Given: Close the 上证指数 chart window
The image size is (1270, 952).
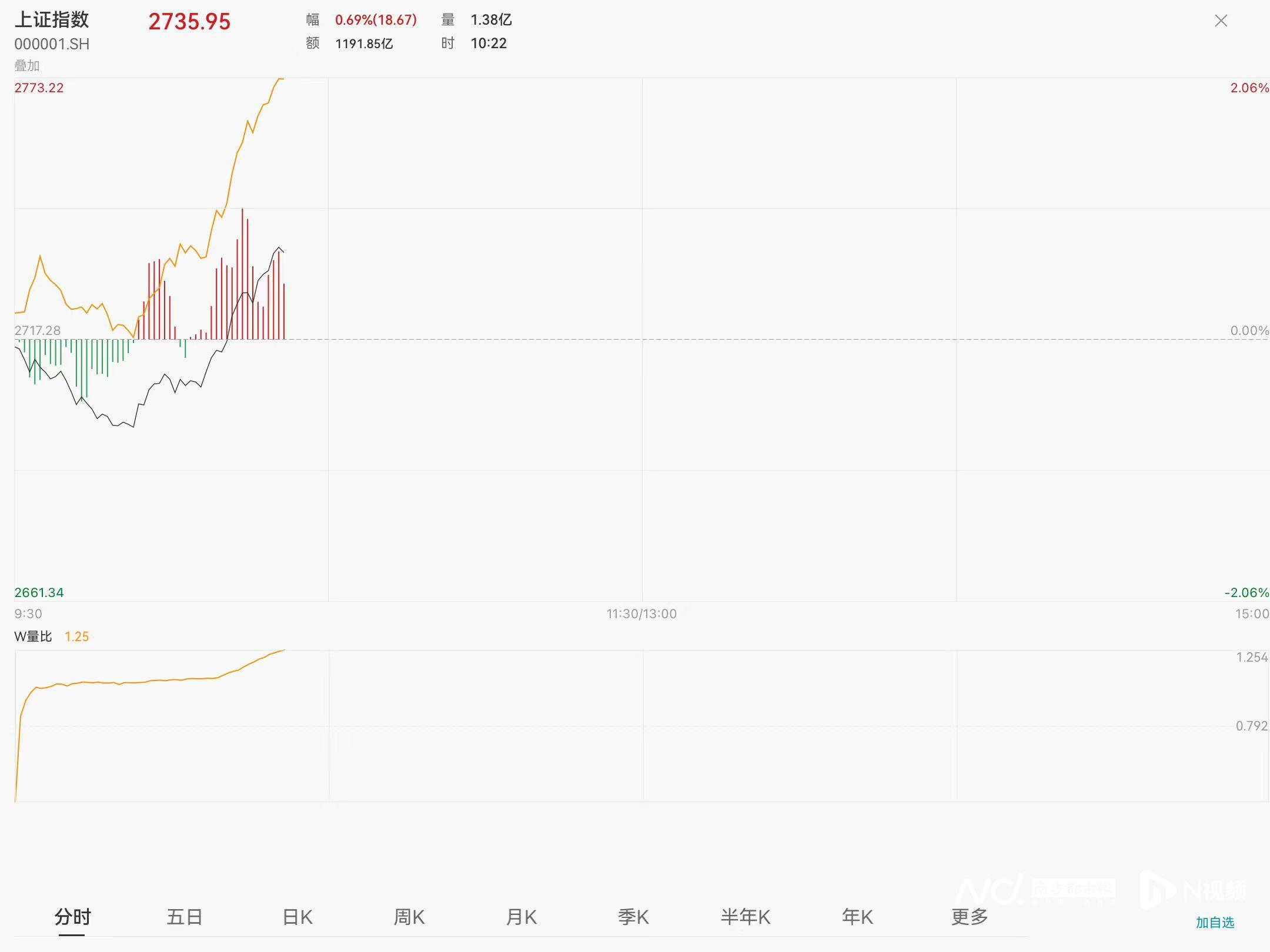Looking at the screenshot, I should pos(1221,21).
